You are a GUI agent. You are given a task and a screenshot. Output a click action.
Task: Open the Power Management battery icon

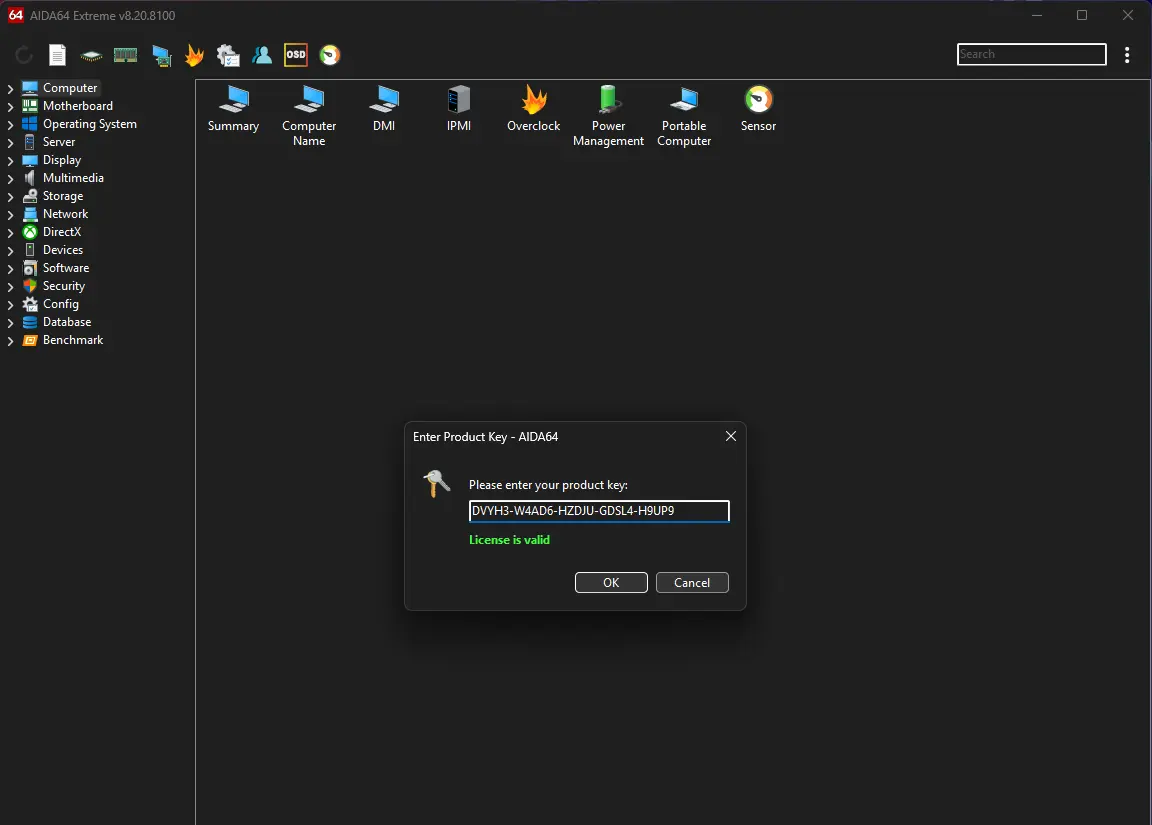point(608,116)
